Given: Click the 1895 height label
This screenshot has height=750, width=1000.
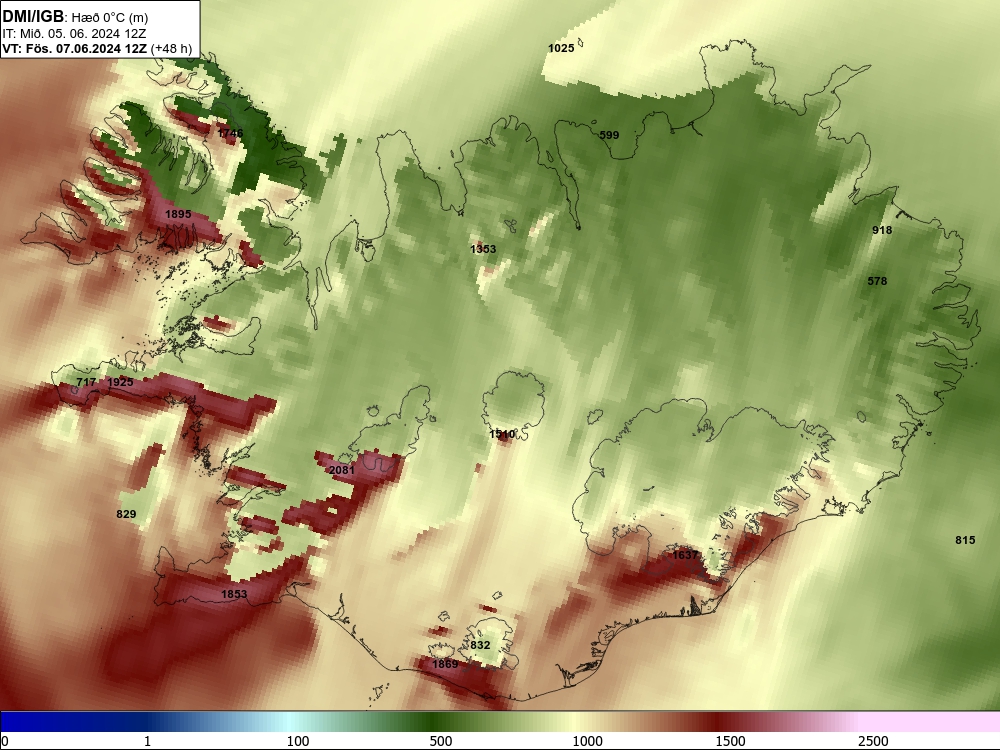Looking at the screenshot, I should point(178,214).
